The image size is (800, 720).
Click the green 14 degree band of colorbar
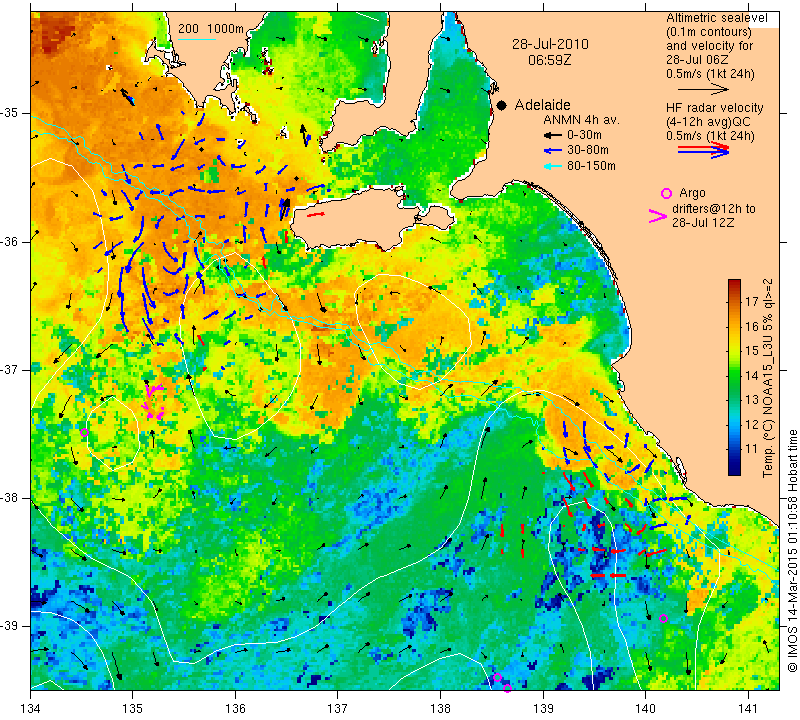pos(734,376)
